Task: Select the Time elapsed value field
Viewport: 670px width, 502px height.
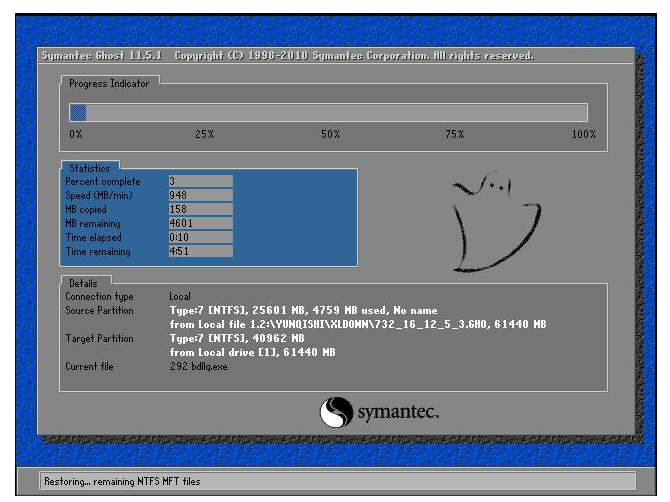Action: click(200, 238)
